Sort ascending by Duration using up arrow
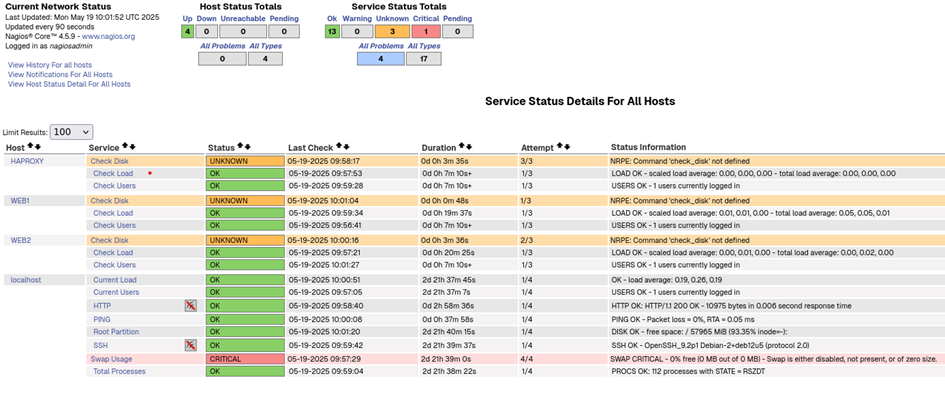945x393 pixels. 462,147
